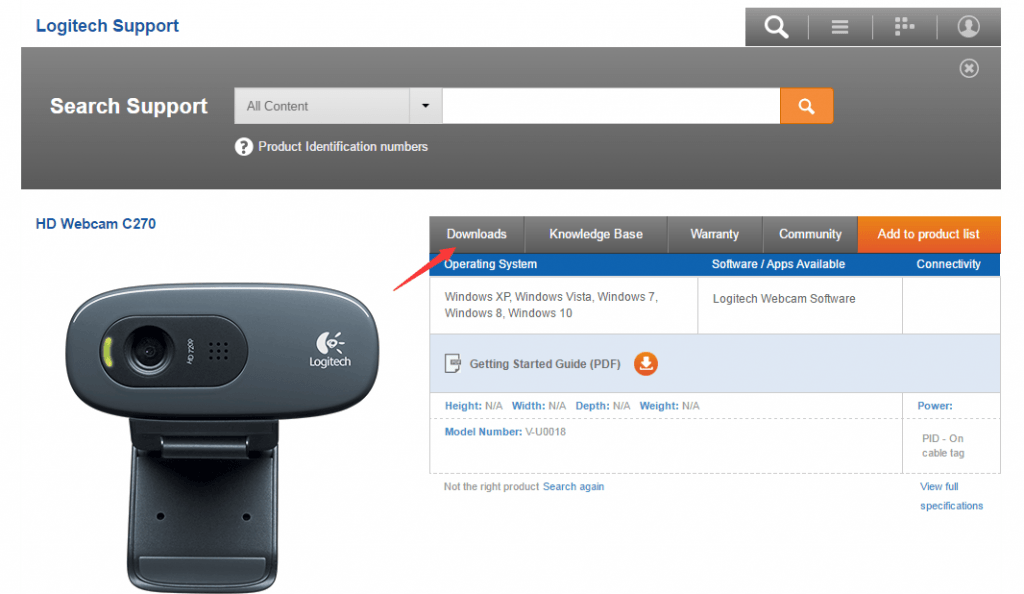Open the All Content filter dropdown

pyautogui.click(x=320, y=105)
